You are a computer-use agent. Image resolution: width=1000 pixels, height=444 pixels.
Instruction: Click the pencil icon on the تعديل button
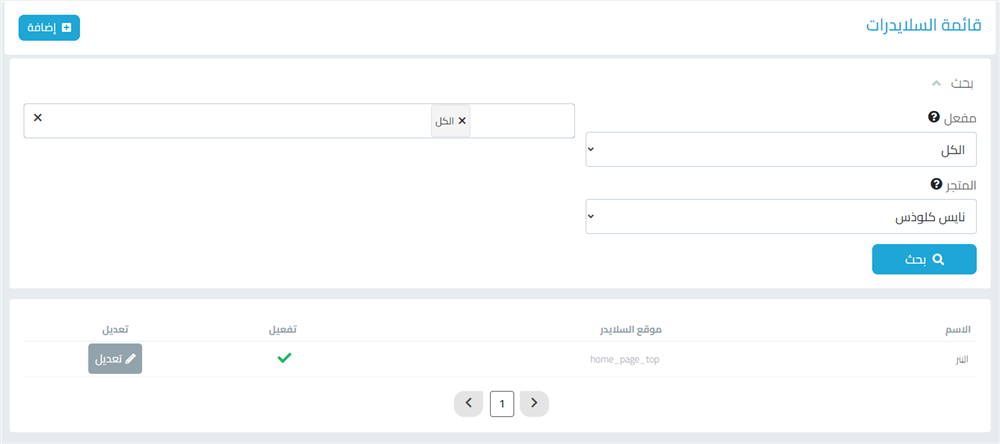pos(130,358)
